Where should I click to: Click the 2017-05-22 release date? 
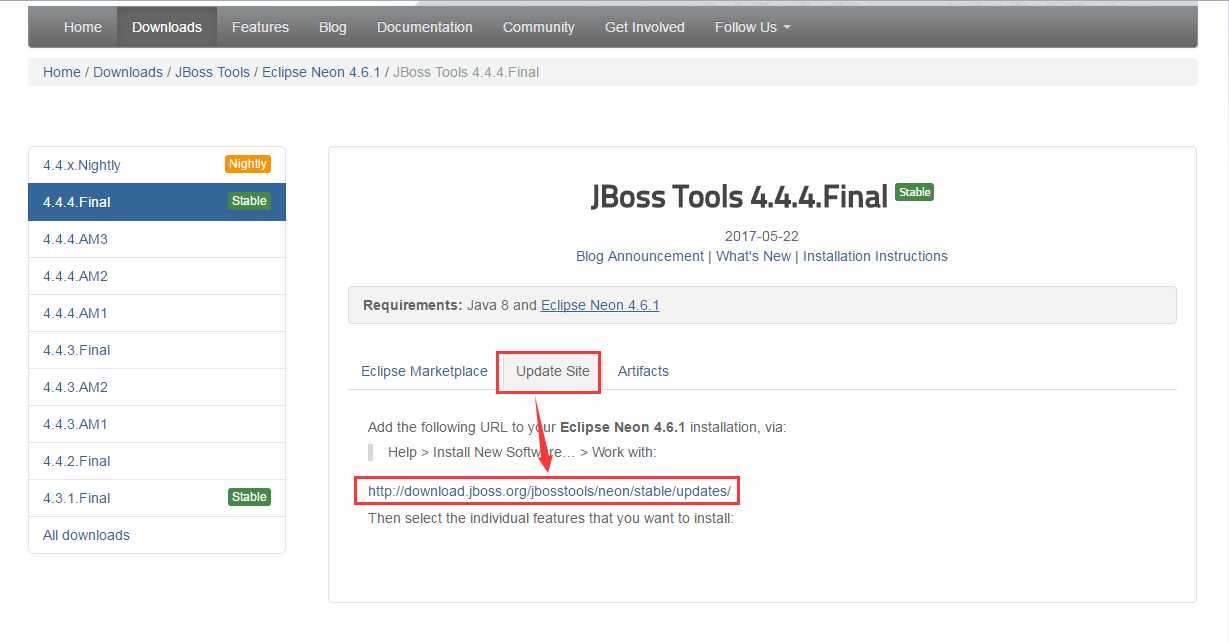[762, 236]
